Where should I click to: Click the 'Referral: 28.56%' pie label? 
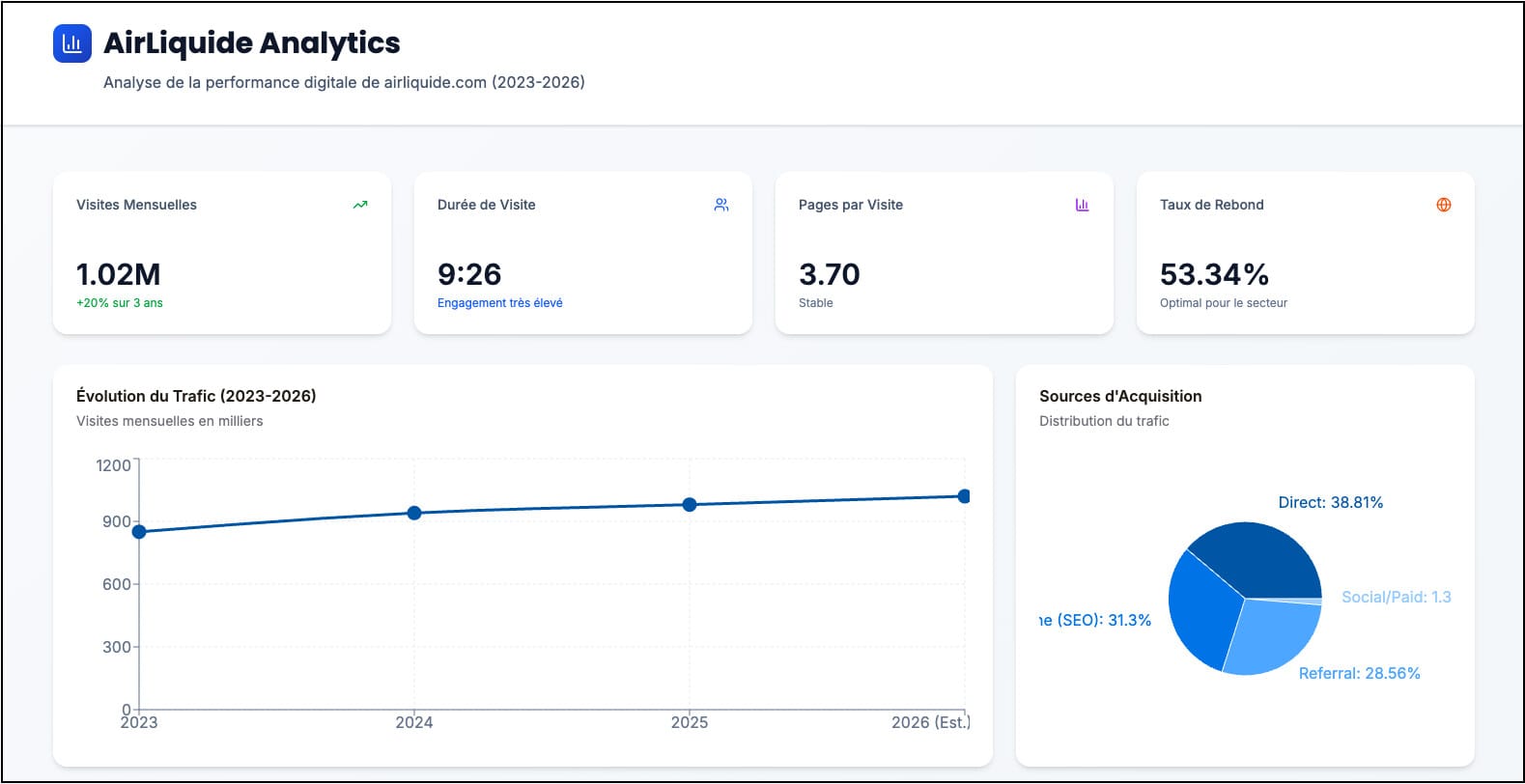click(1359, 674)
